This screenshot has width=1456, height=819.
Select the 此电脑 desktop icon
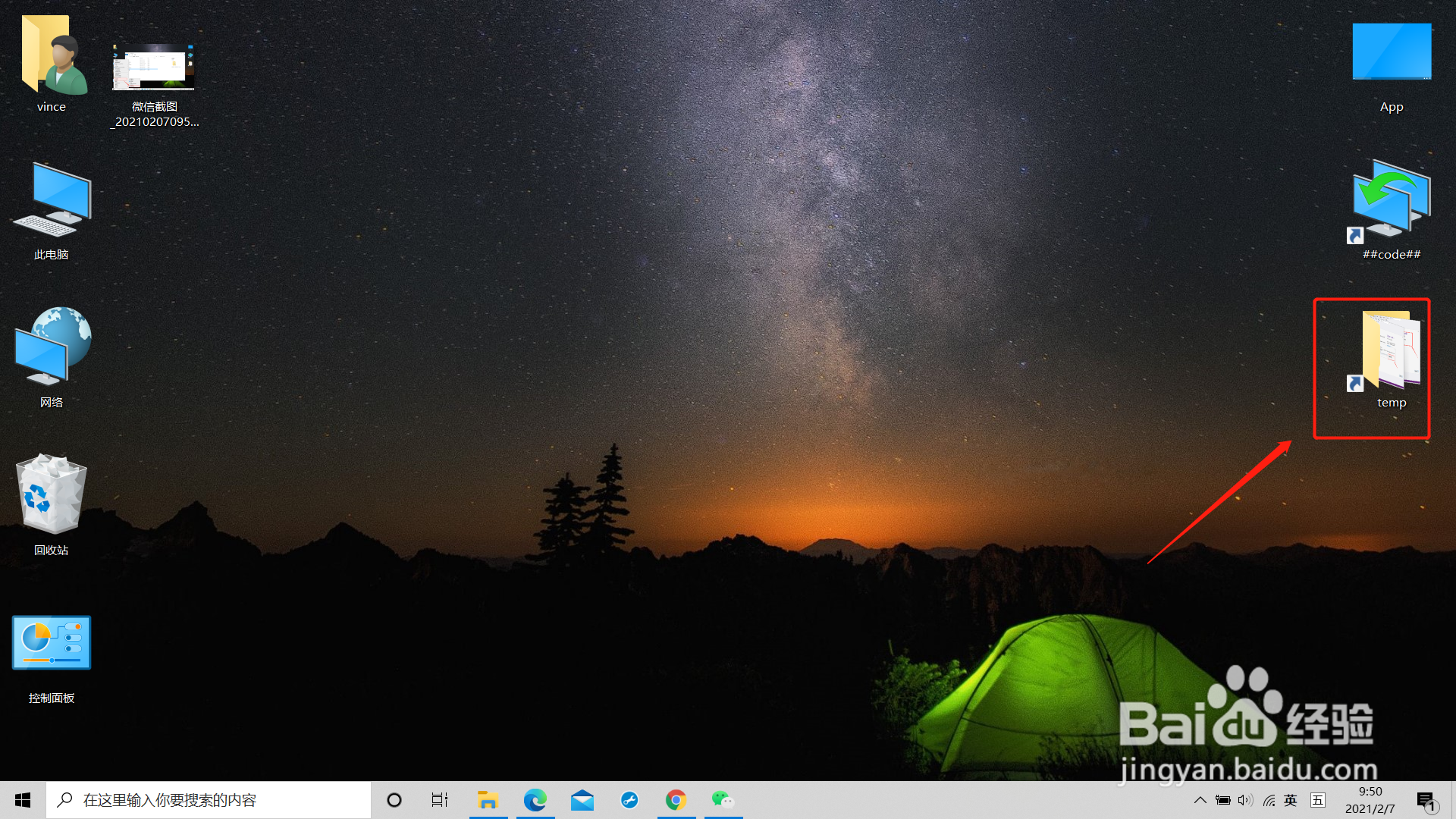point(52,201)
